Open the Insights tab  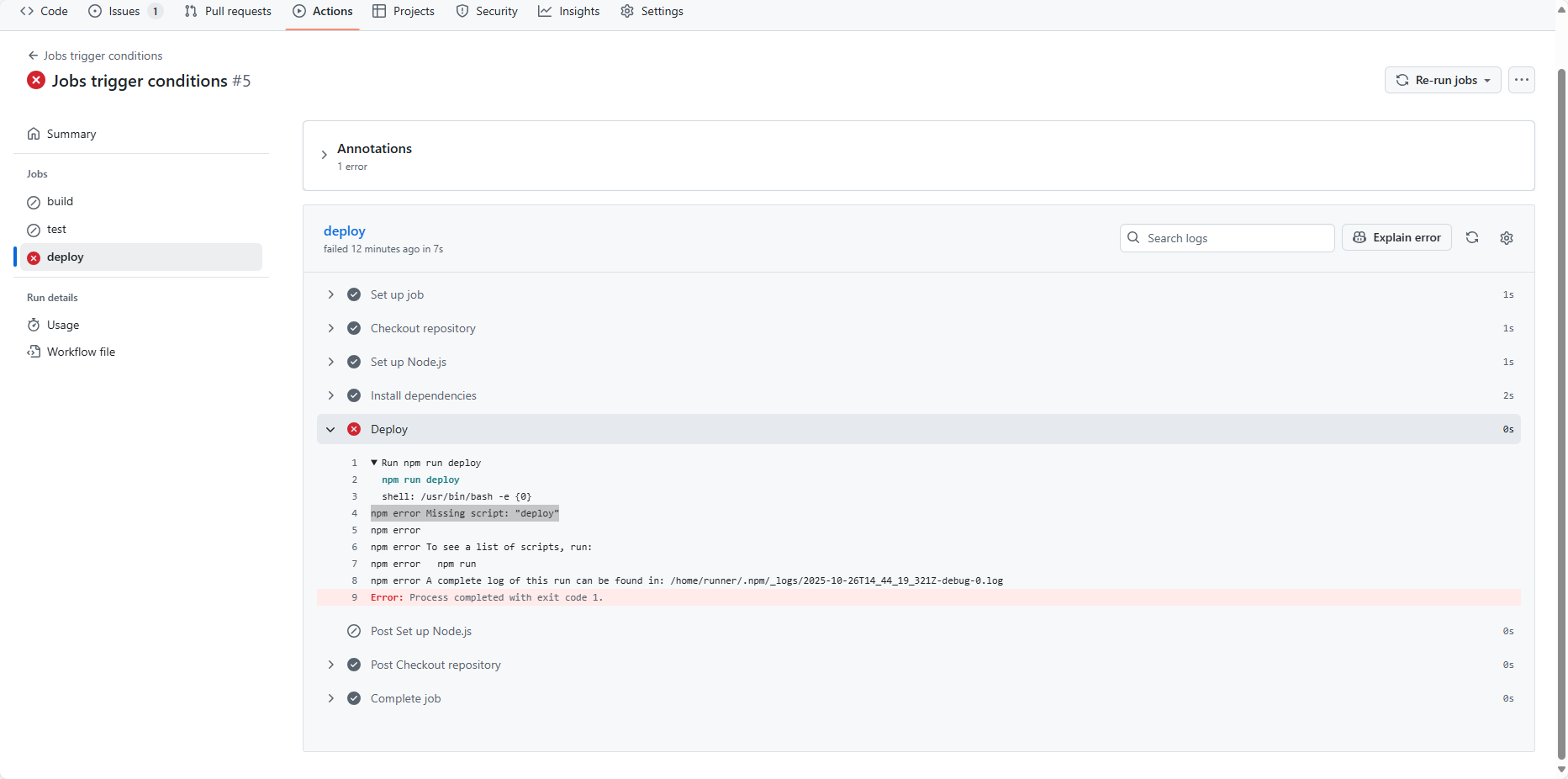tap(569, 11)
